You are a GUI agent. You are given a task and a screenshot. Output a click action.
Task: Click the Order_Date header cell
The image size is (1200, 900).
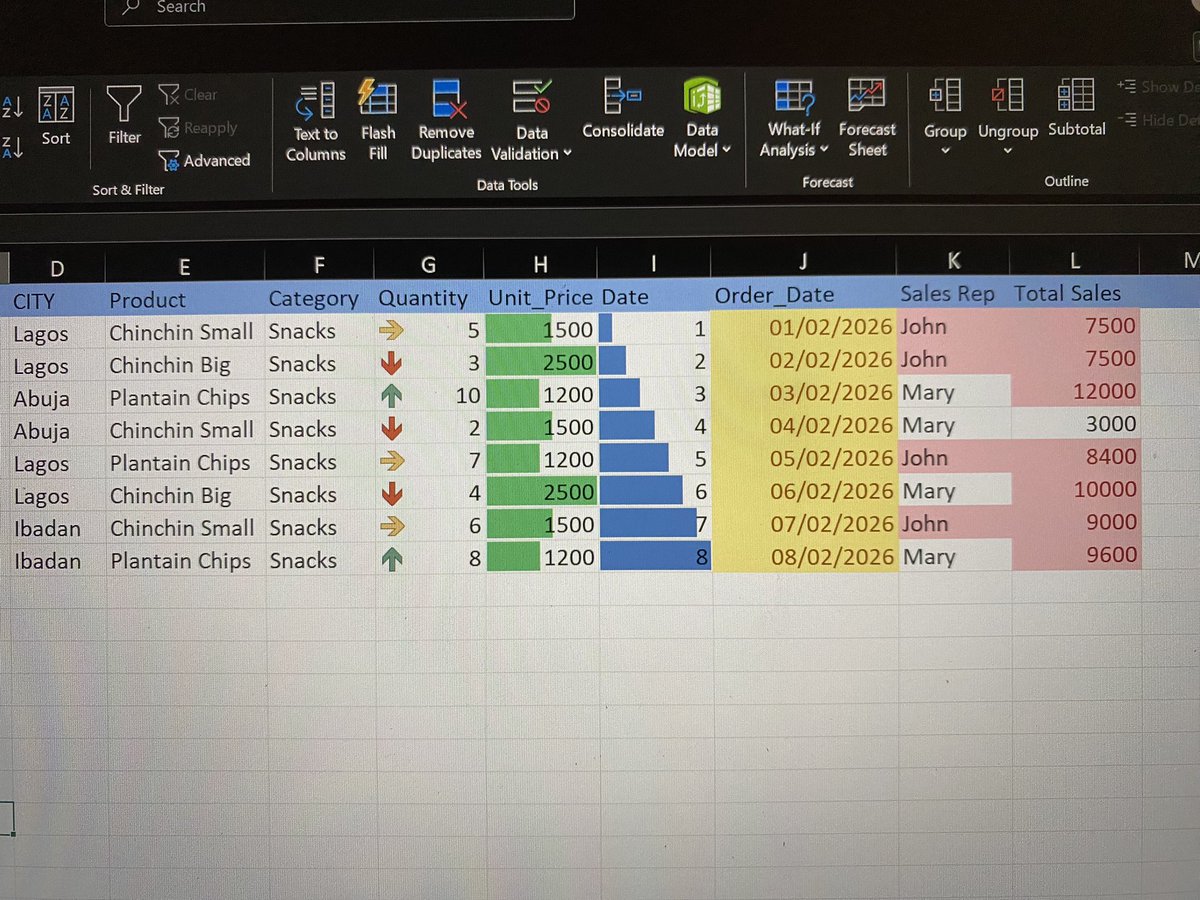pos(803,295)
